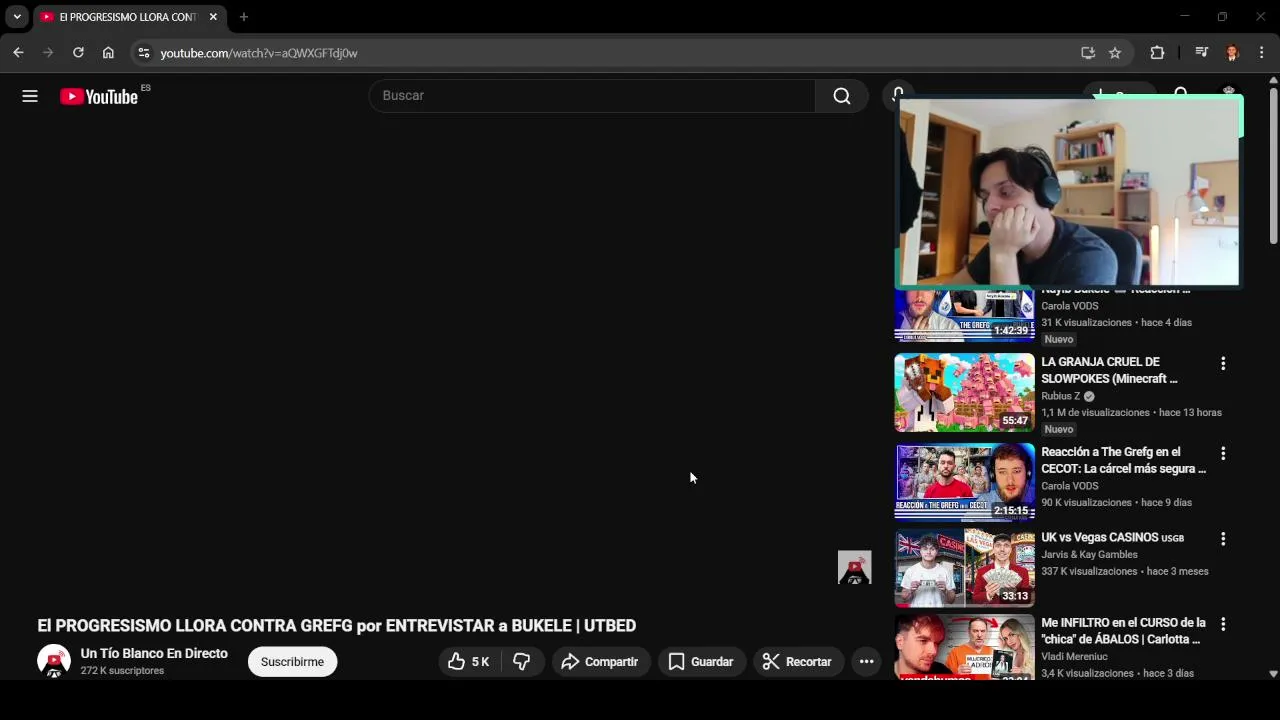Open more actions ellipsis beside Recortar
Image resolution: width=1280 pixels, height=720 pixels.
pyautogui.click(x=866, y=662)
